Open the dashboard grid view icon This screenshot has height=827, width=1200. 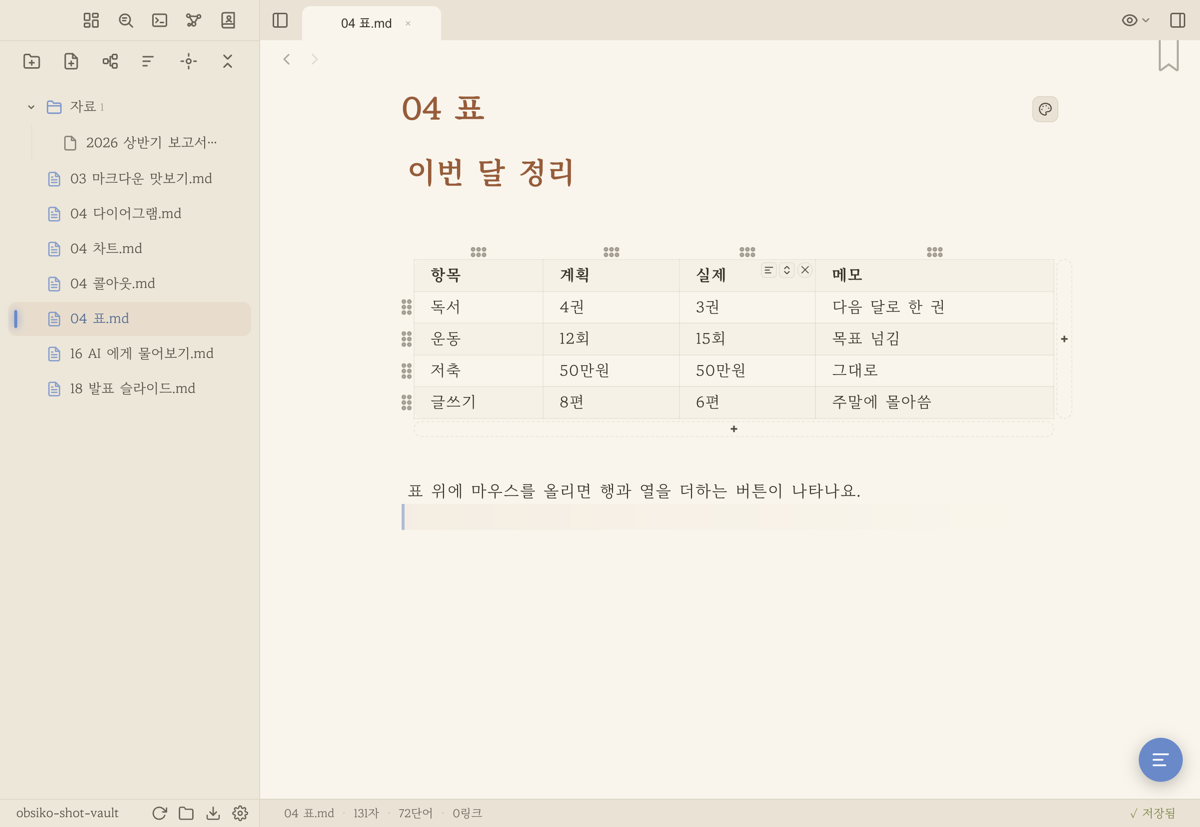coord(91,20)
